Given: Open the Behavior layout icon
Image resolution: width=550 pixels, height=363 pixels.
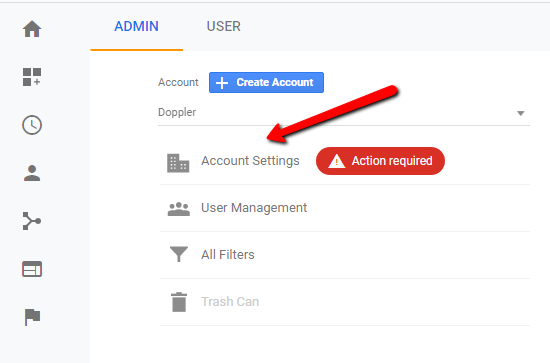Looking at the screenshot, I should click(32, 269).
